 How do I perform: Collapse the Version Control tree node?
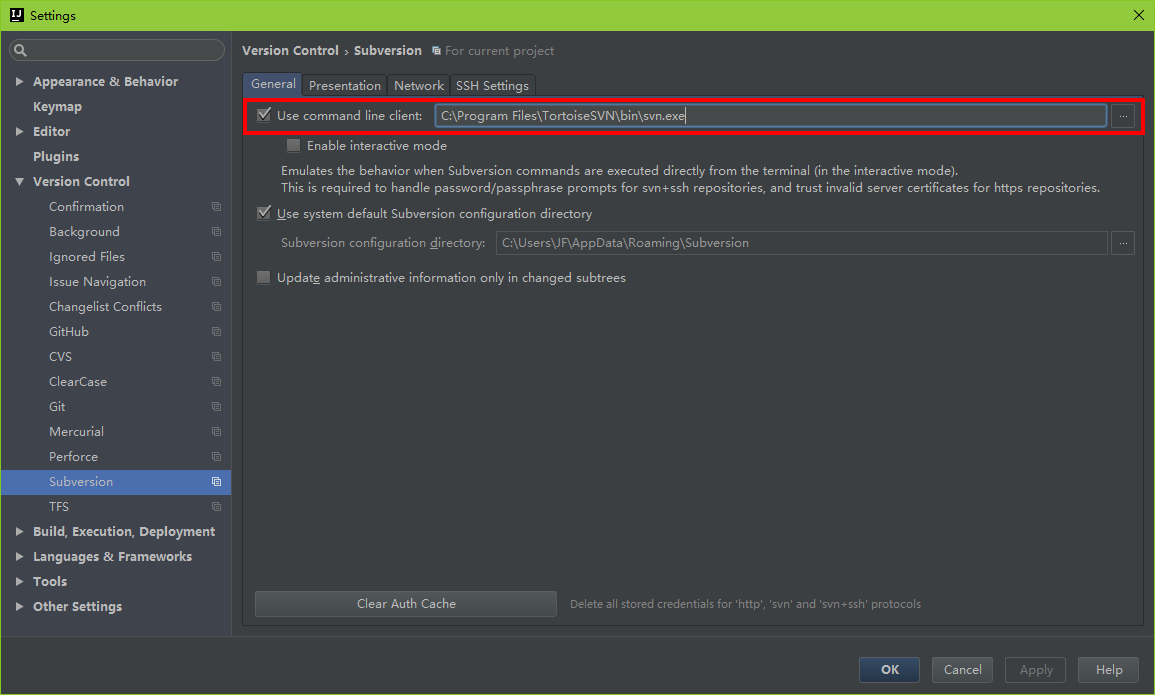point(20,182)
